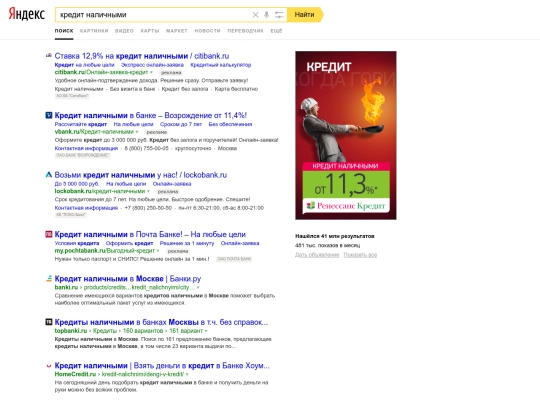The image size is (540, 405).
Task: Click the HomeCredit result favicon
Action: point(49,365)
